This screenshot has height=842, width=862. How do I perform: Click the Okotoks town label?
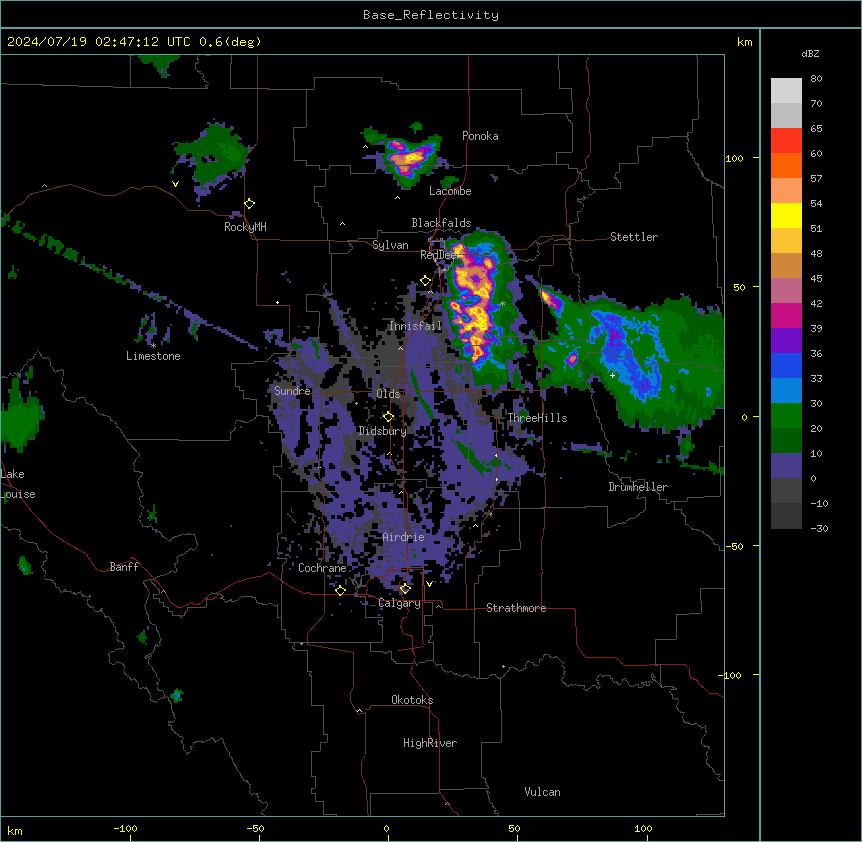pos(412,700)
